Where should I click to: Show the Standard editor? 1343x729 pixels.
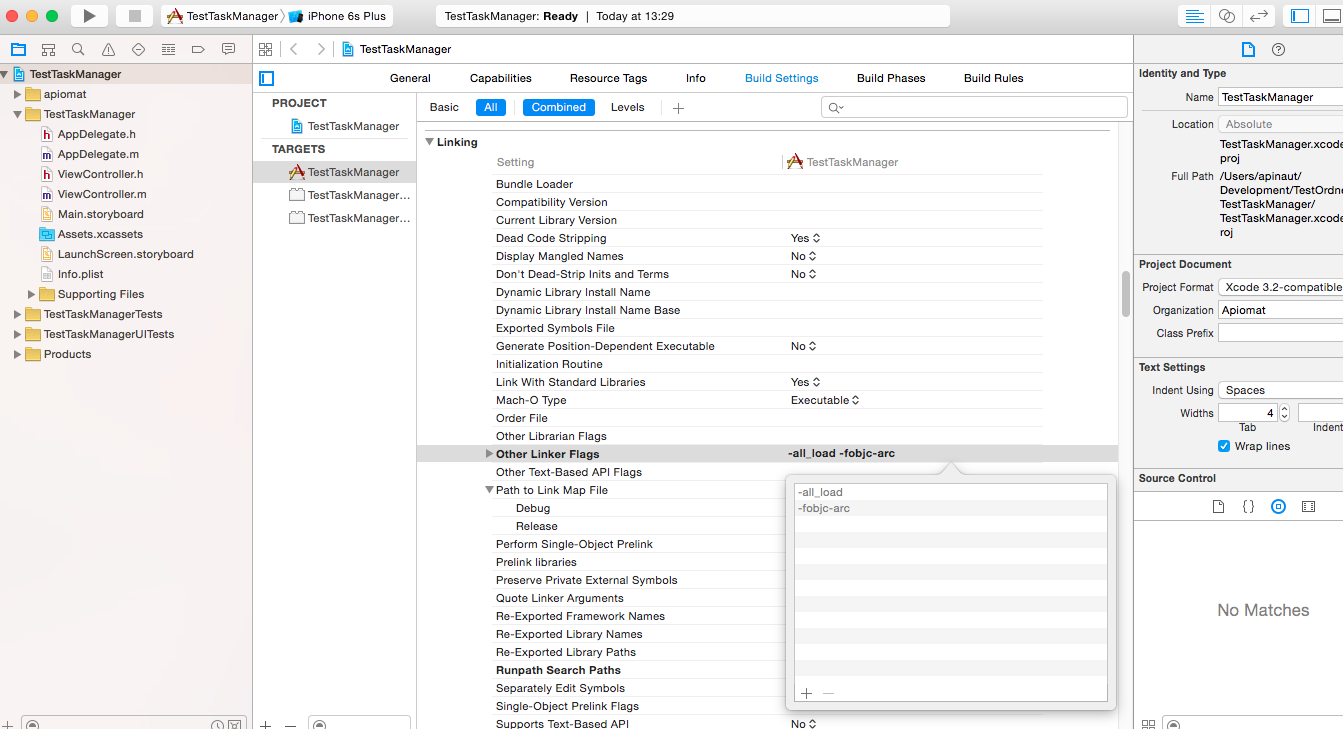click(1194, 16)
